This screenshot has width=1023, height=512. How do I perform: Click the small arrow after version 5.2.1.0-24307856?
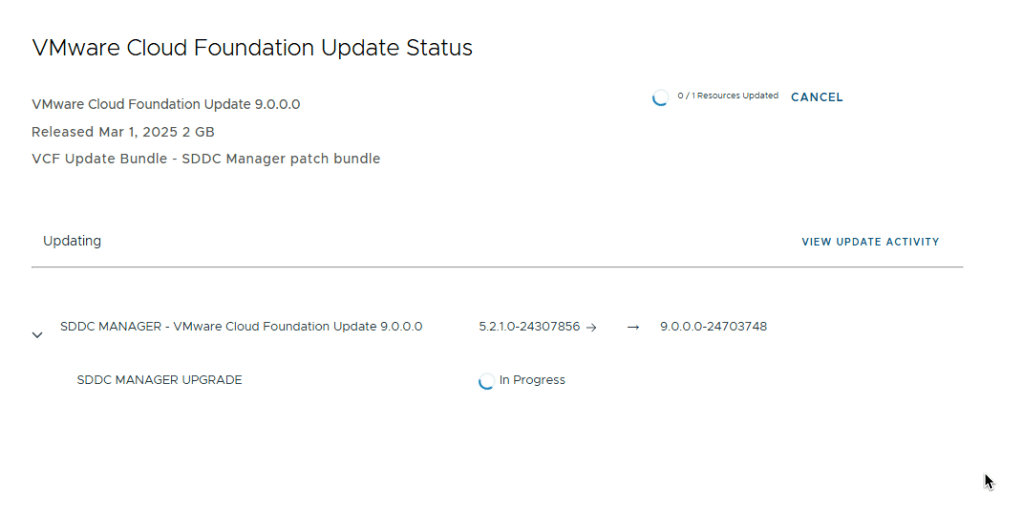pos(591,327)
